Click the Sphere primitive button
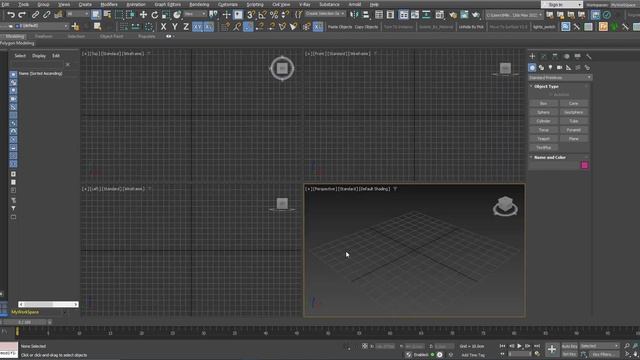 tap(543, 112)
